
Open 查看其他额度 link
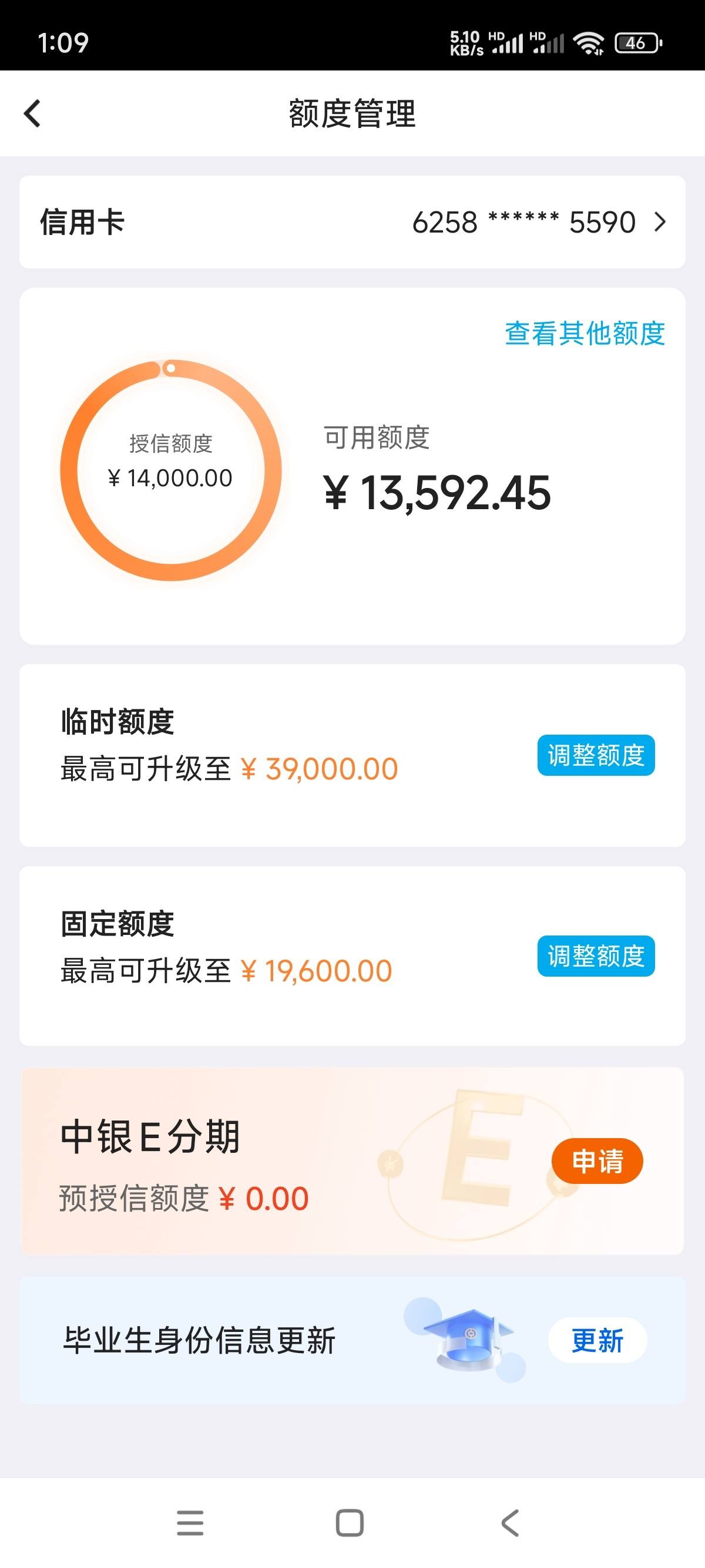pos(585,333)
